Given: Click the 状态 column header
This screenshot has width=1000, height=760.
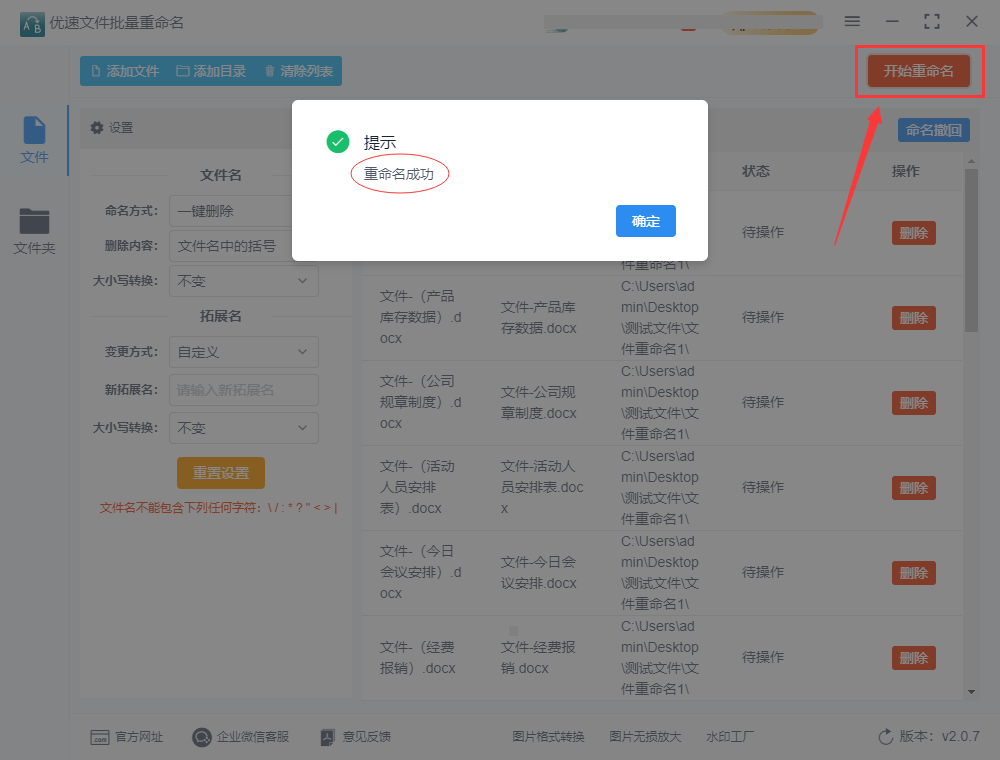Looking at the screenshot, I should [x=756, y=171].
